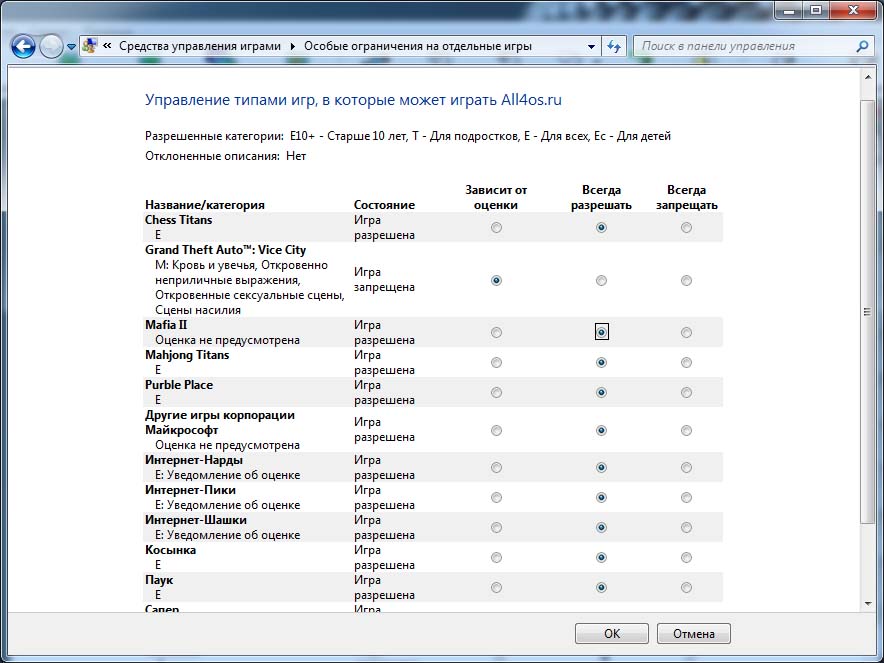Set Purble Place to depend on rating

(496, 392)
